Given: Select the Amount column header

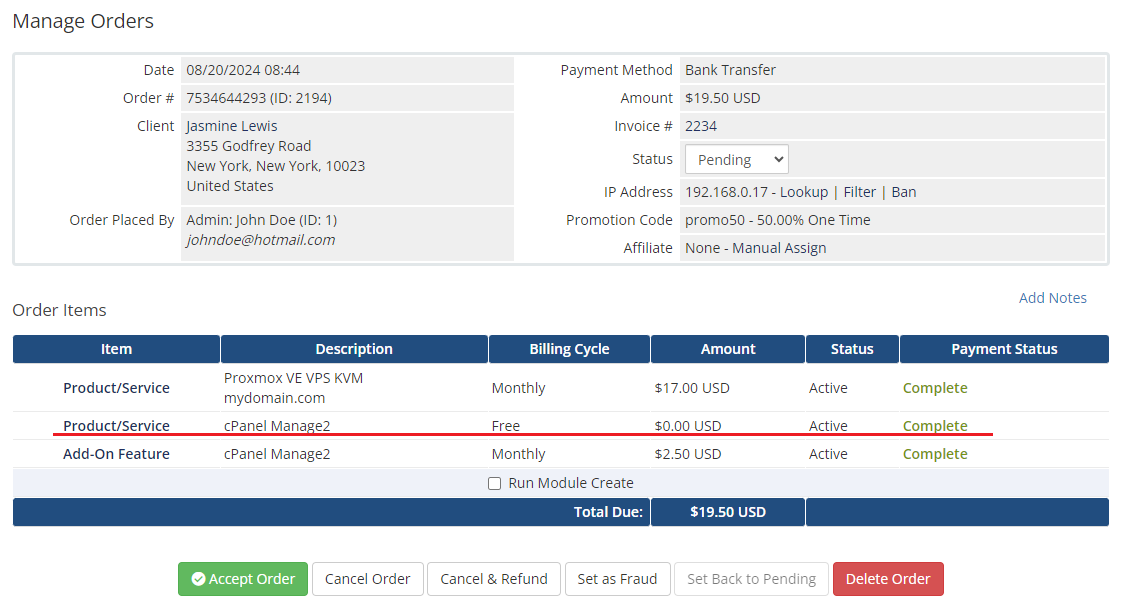Looking at the screenshot, I should (x=728, y=349).
